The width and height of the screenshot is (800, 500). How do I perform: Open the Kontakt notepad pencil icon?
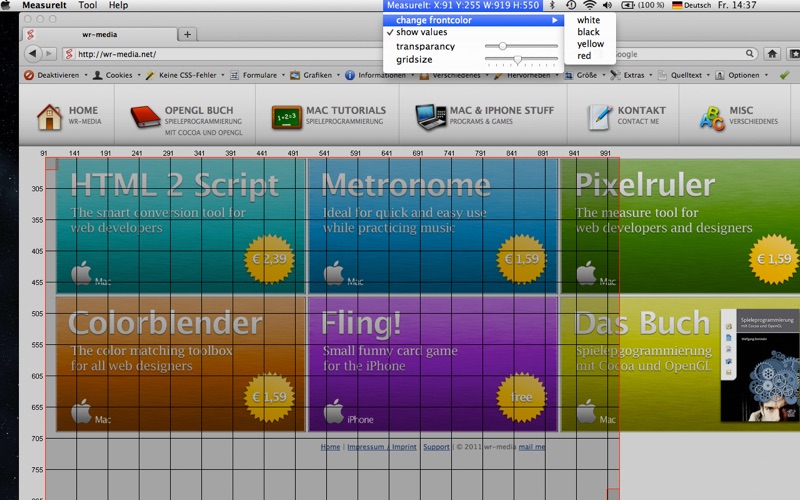point(599,117)
